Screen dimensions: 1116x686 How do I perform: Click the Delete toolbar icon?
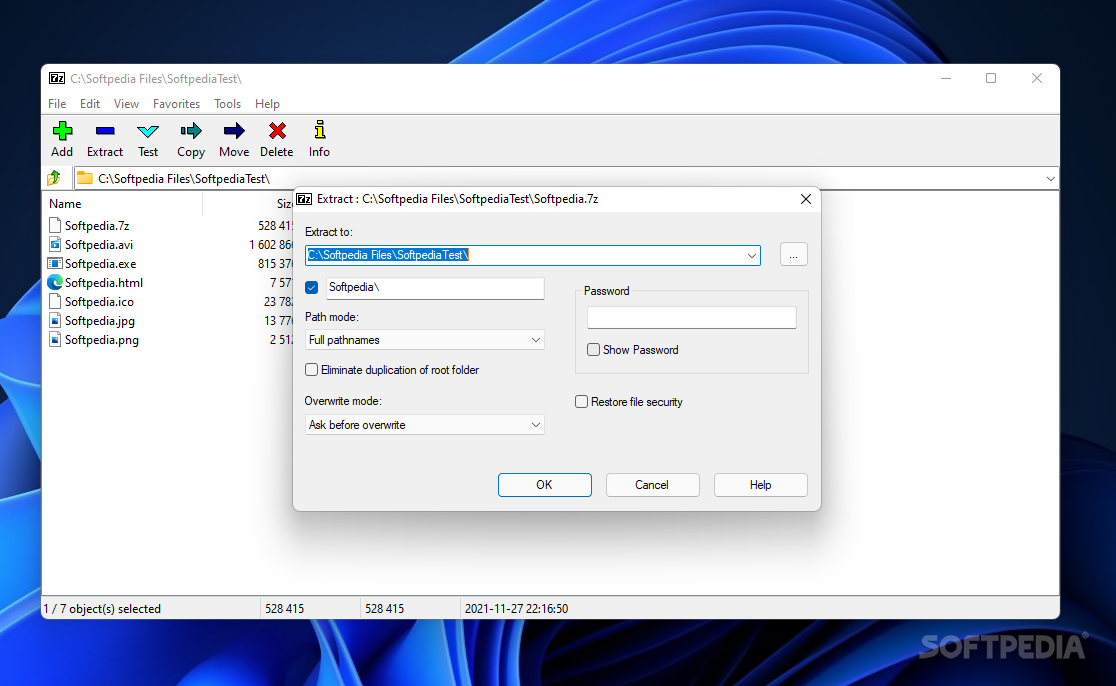pyautogui.click(x=277, y=131)
